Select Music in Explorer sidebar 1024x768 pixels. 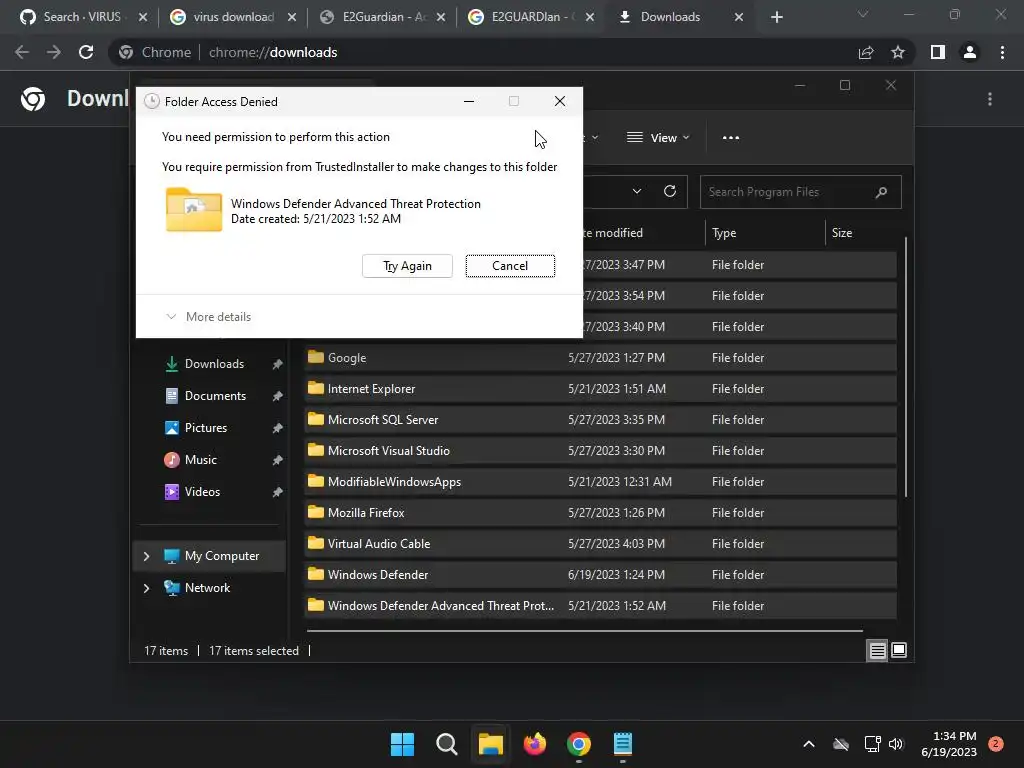200,460
